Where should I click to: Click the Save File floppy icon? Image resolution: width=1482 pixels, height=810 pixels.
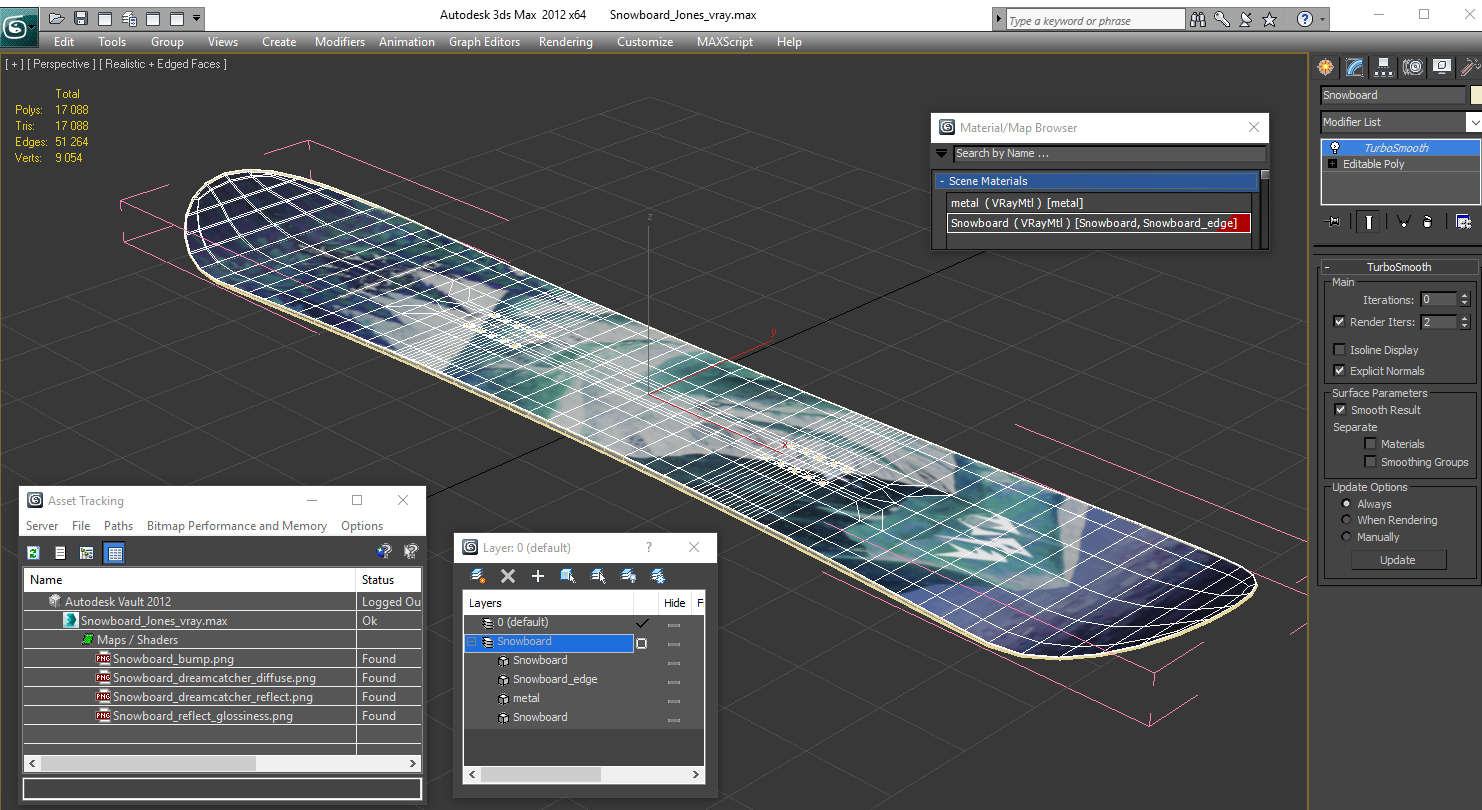tap(81, 18)
